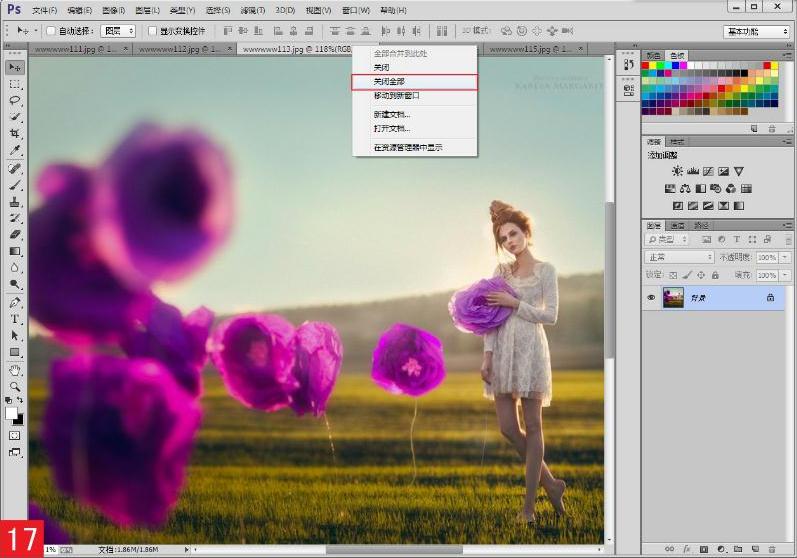
Task: Select the Path Selection tool
Action: point(15,336)
